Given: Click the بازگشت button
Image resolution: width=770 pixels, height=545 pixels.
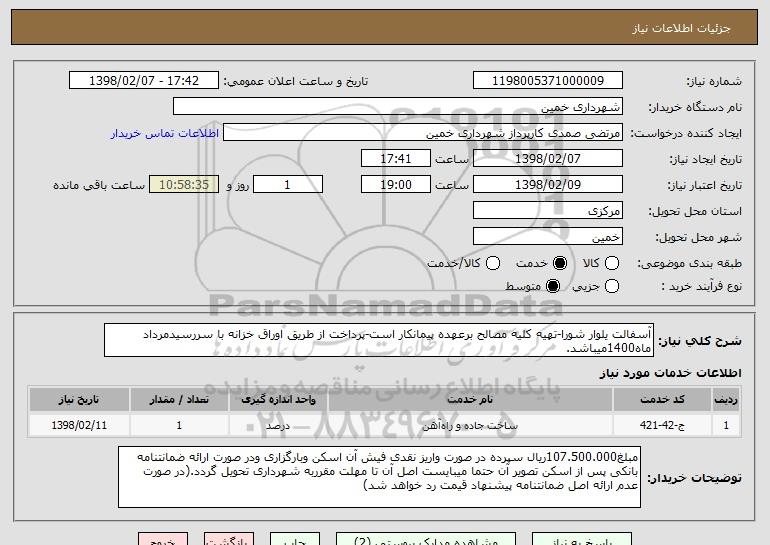Looking at the screenshot, I should tap(229, 539).
